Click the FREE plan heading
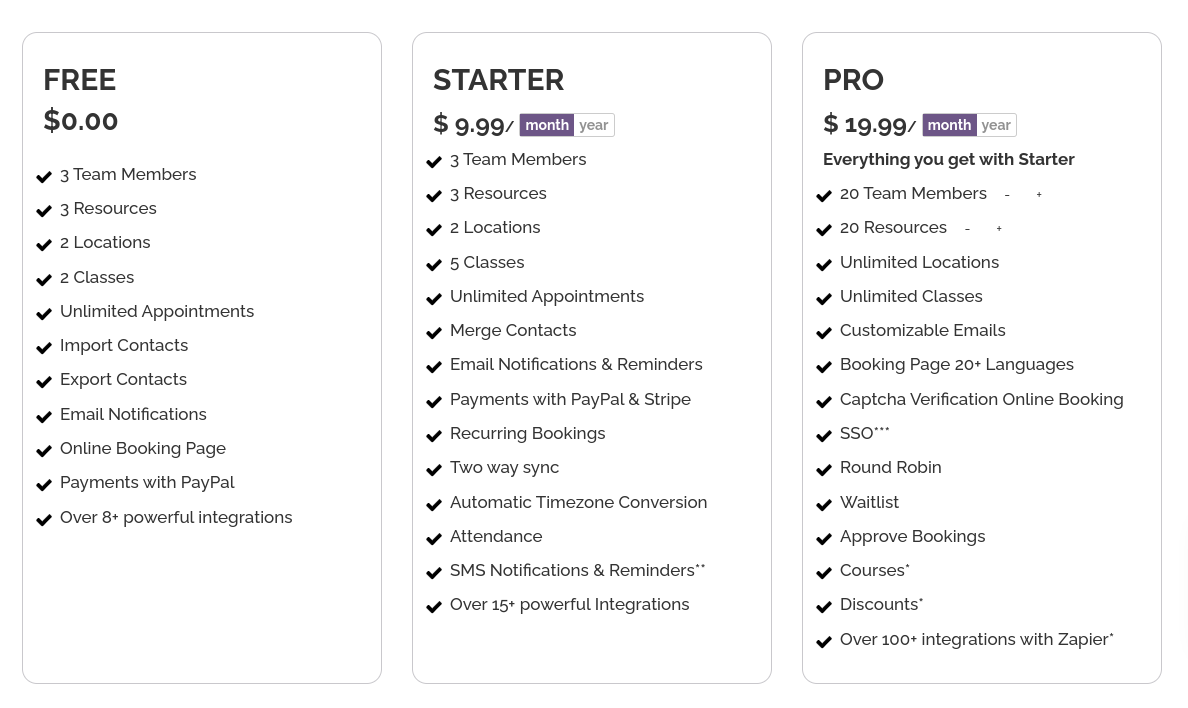The image size is (1188, 708). point(80,80)
